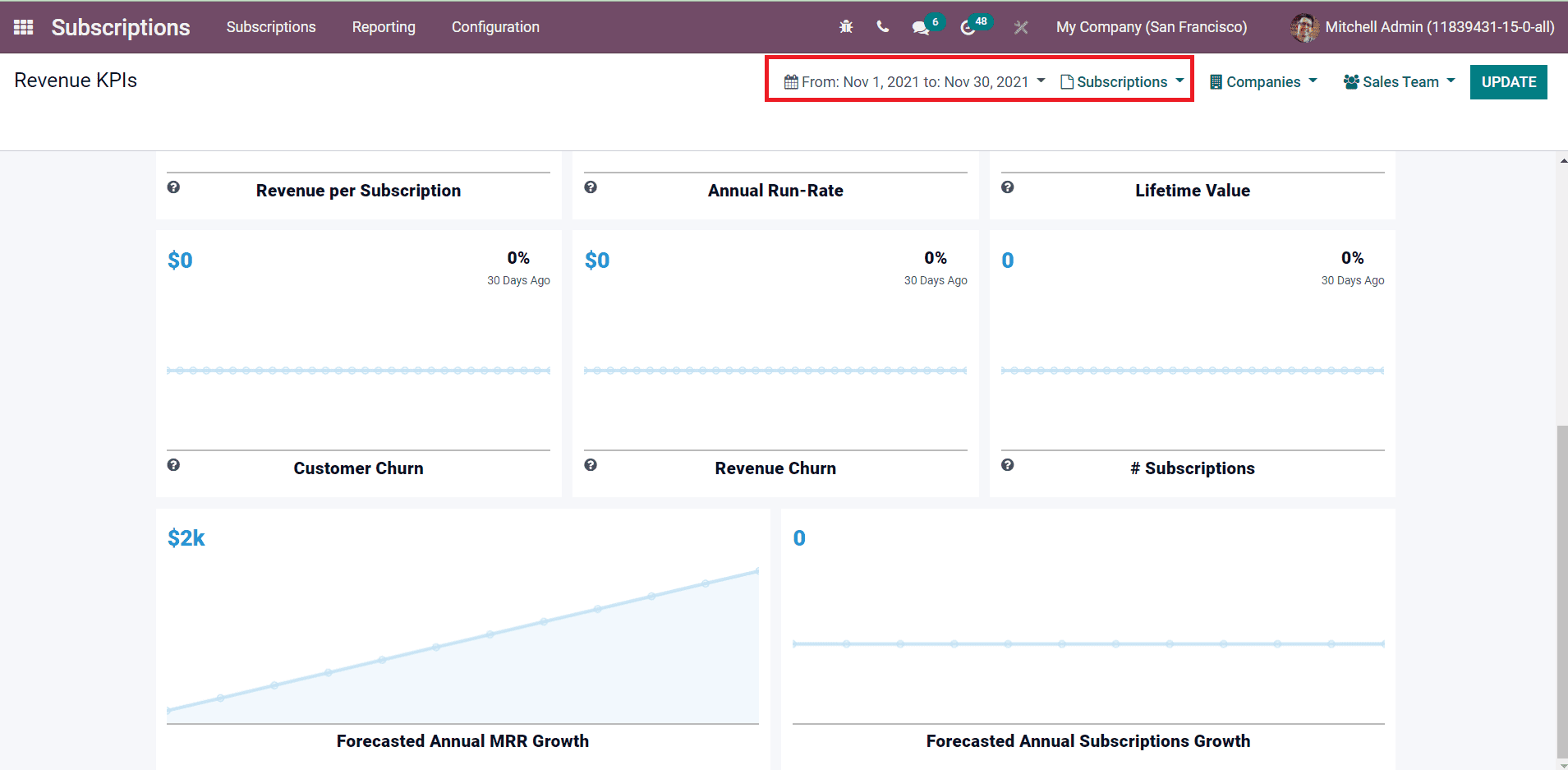
Task: Open the Sales Team dropdown
Action: (x=1397, y=81)
